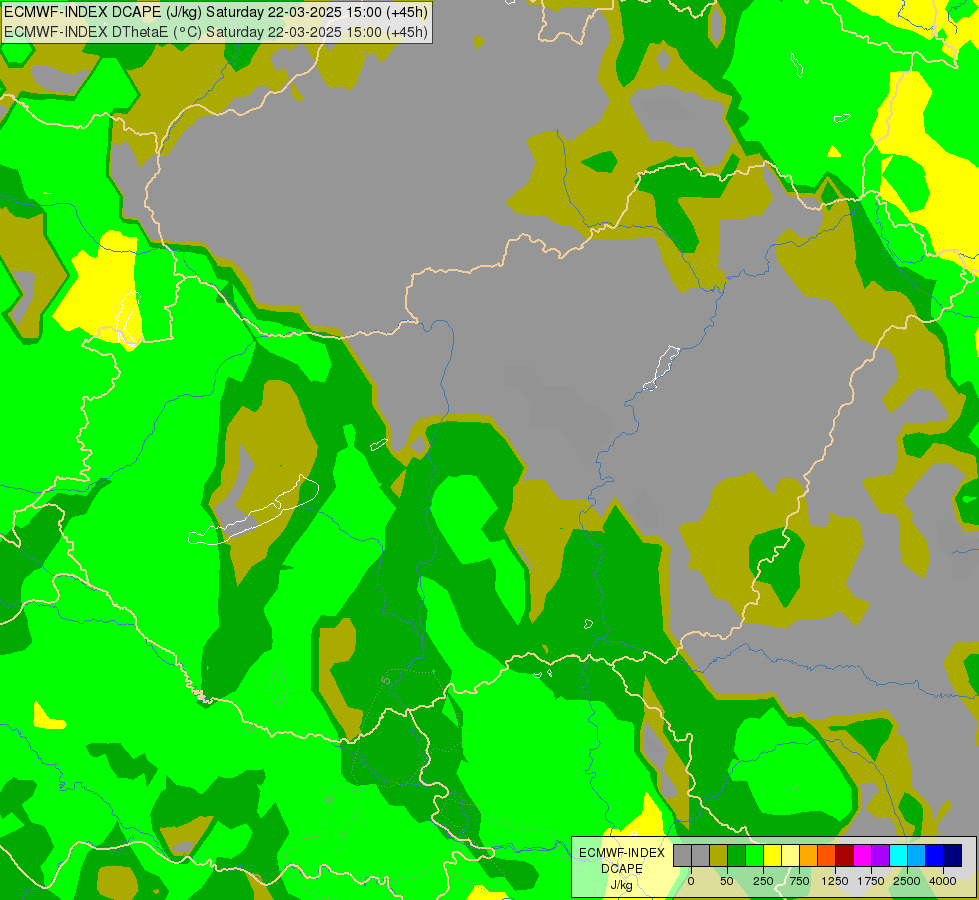979x900 pixels.
Task: Click the legend label 250
Action: coord(763,881)
